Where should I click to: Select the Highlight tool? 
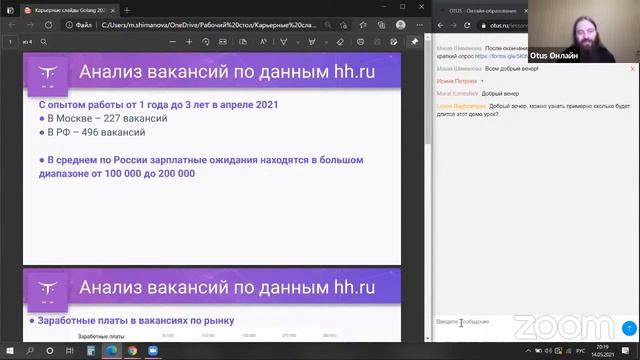pyautogui.click(x=312, y=42)
